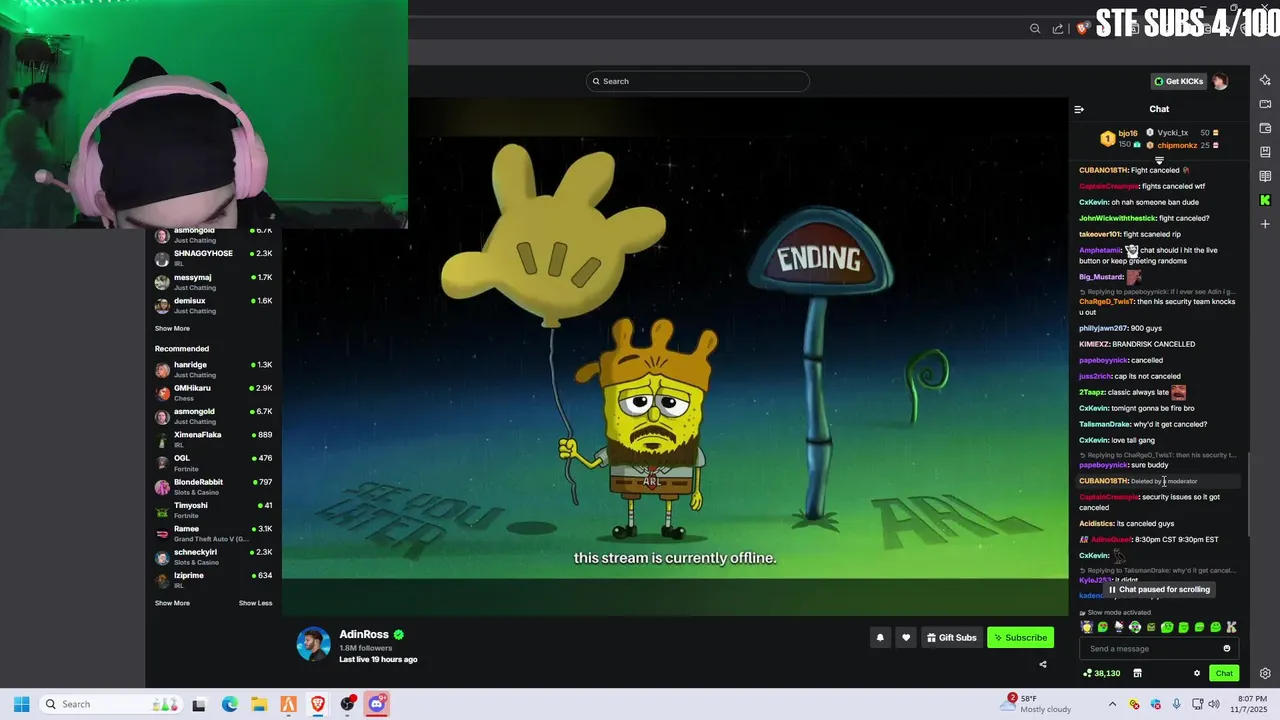The width and height of the screenshot is (1280, 720).
Task: Open OGL Fortnite channel in sidebar
Action: click(x=214, y=463)
